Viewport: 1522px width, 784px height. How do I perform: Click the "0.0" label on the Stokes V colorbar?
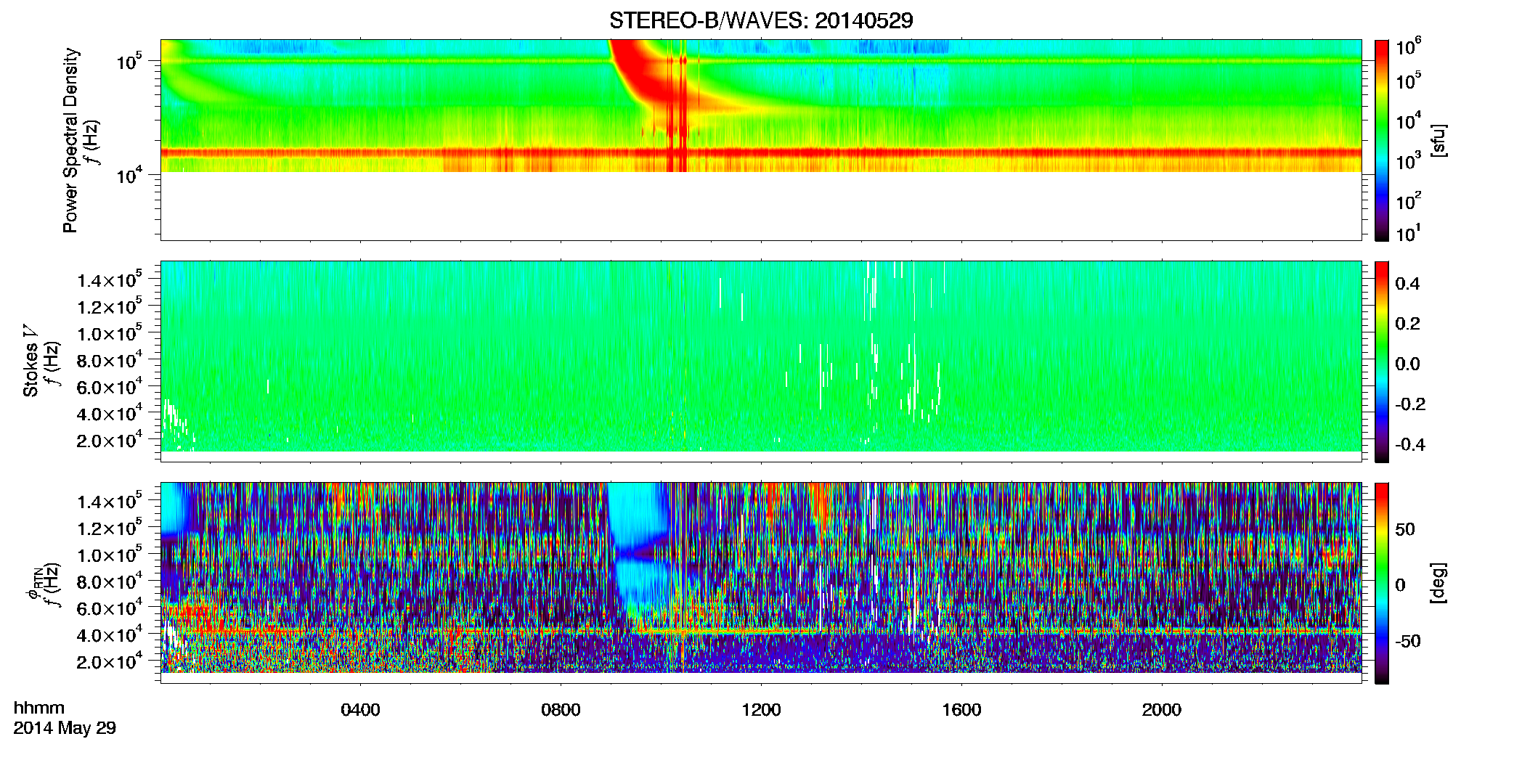pyautogui.click(x=1407, y=364)
